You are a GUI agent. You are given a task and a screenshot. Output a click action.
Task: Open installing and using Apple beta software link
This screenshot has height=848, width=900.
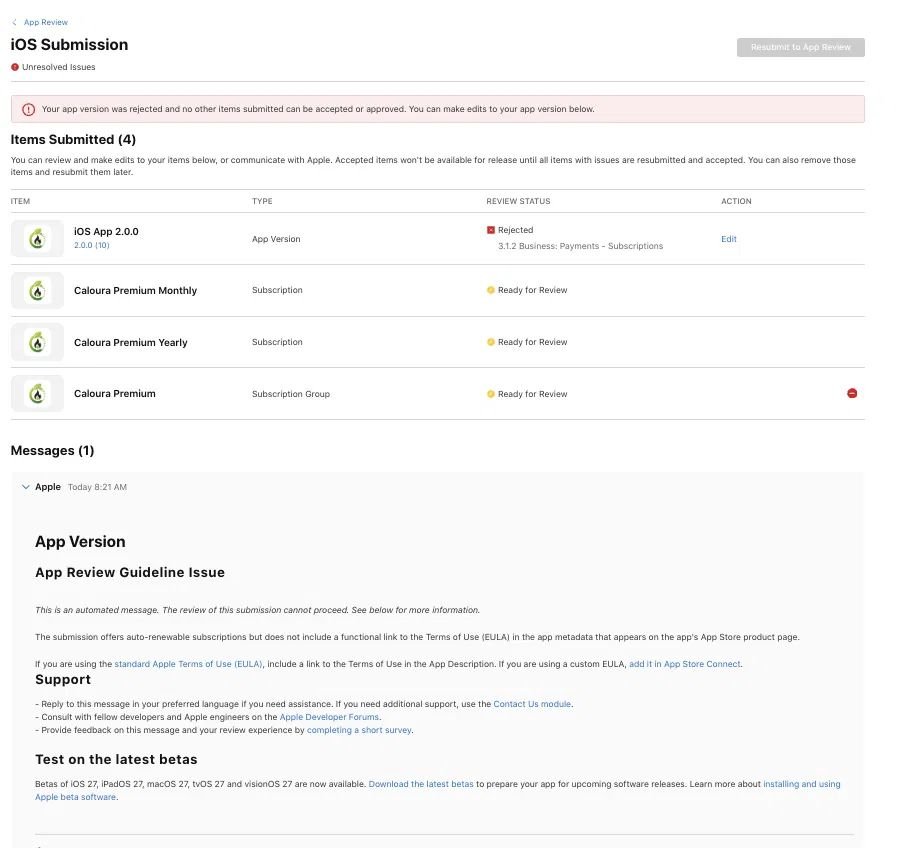point(801,784)
